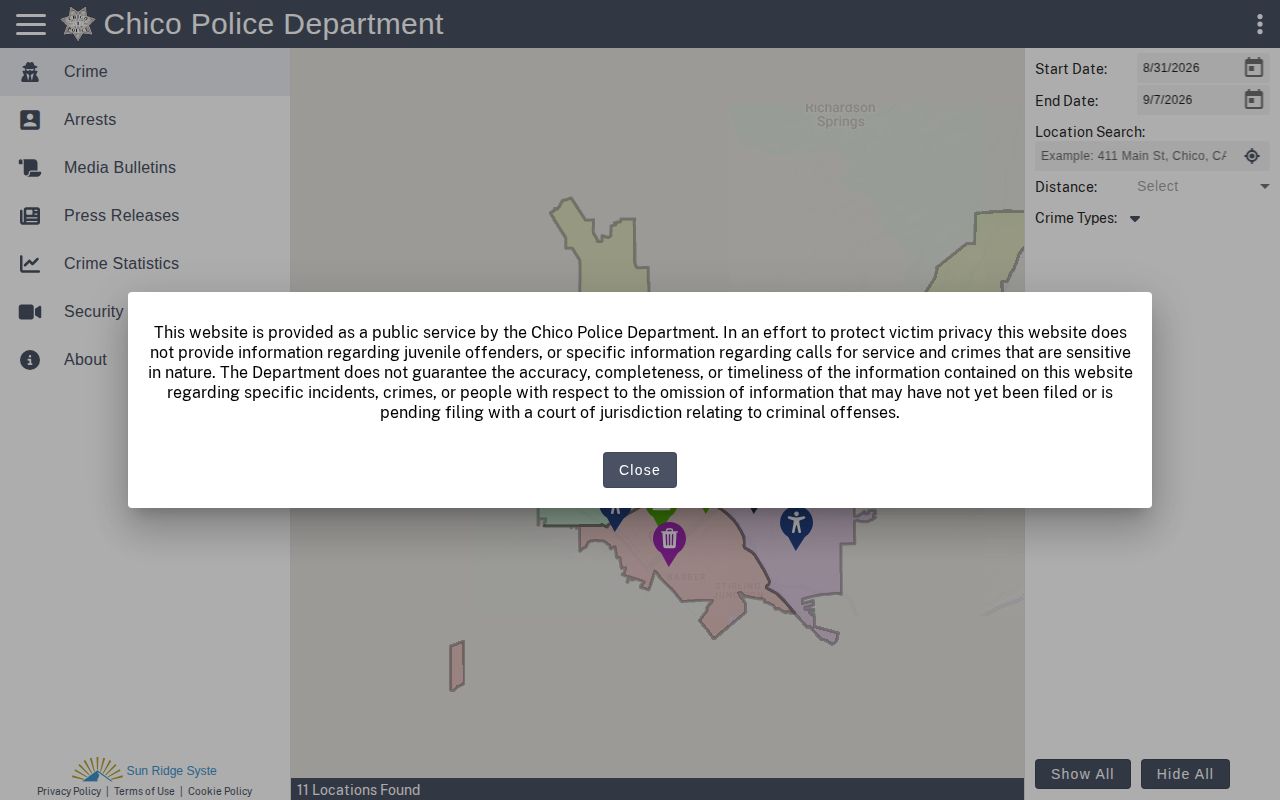Viewport: 1280px width, 800px height.
Task: Click the Show All button
Action: click(1082, 774)
